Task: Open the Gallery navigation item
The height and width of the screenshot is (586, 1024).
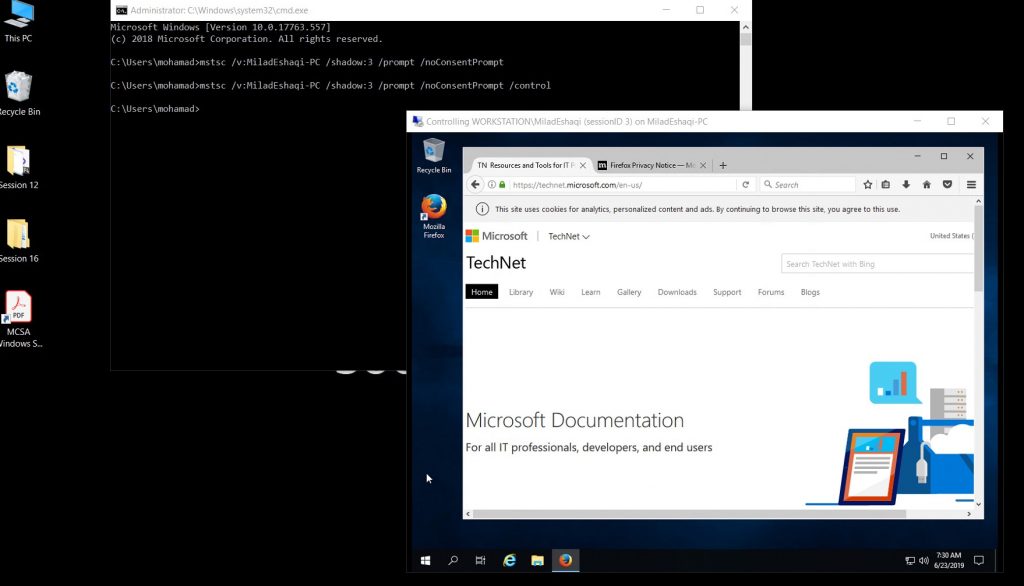Action: pyautogui.click(x=629, y=292)
